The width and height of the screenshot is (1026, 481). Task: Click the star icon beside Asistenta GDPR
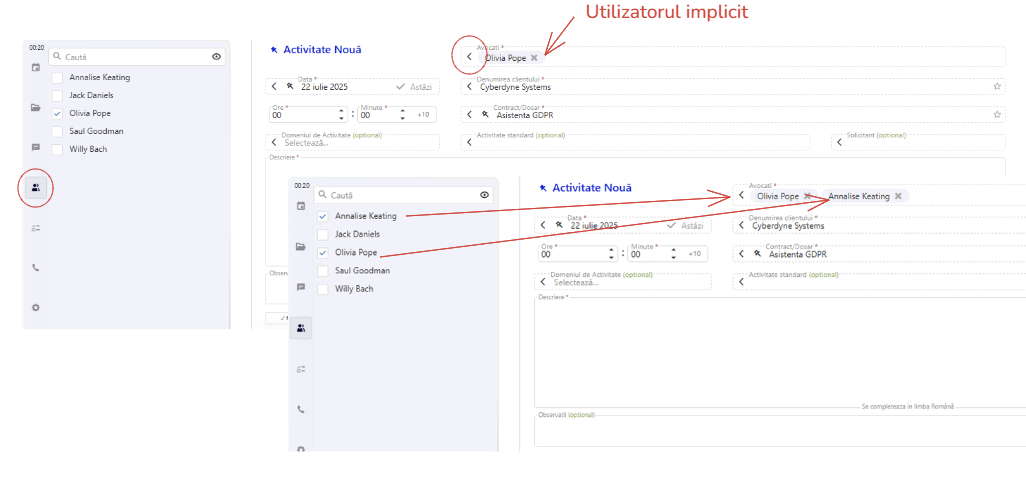tap(997, 114)
